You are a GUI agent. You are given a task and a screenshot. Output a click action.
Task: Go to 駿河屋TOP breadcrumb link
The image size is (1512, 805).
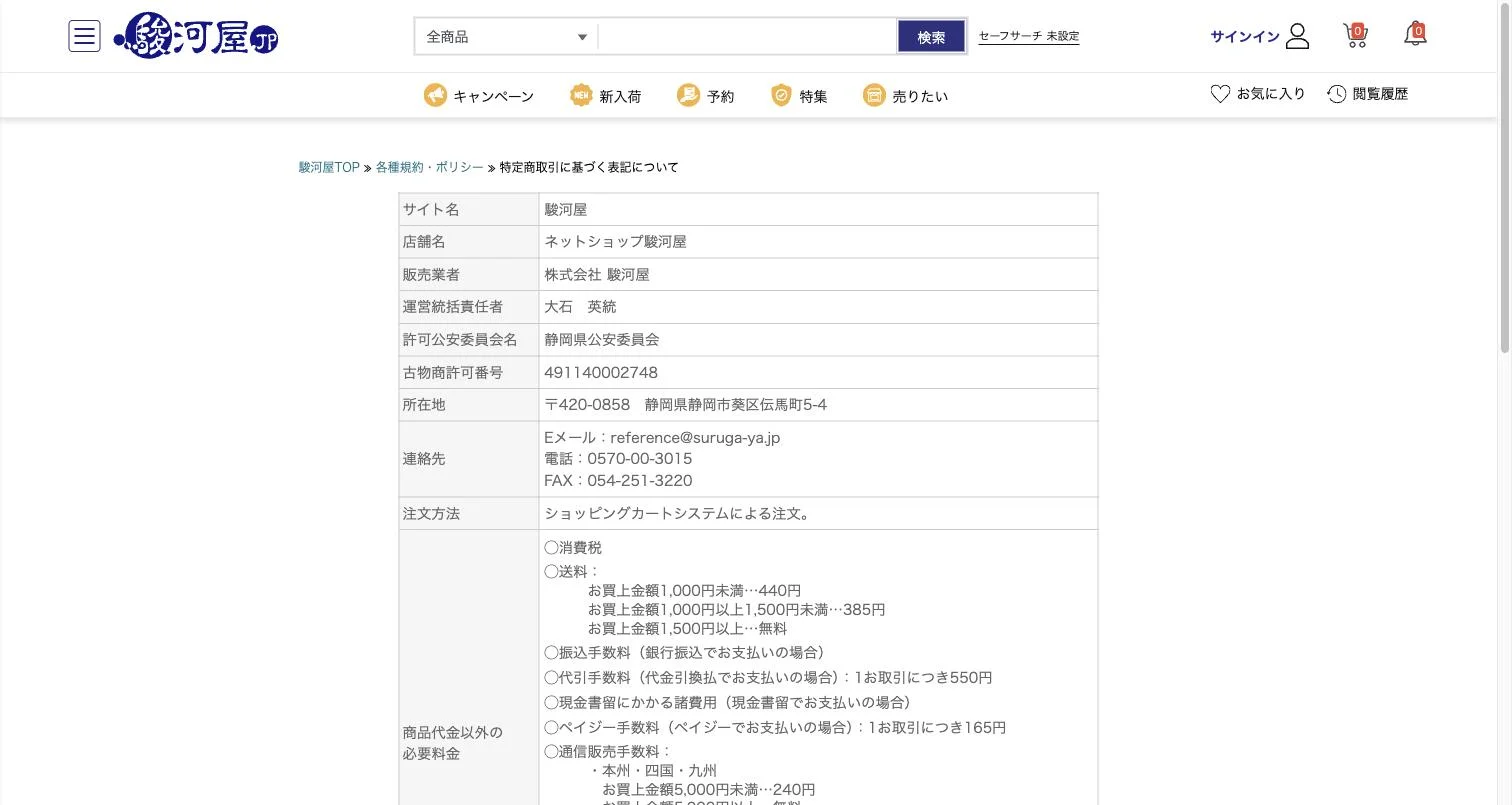pyautogui.click(x=329, y=167)
